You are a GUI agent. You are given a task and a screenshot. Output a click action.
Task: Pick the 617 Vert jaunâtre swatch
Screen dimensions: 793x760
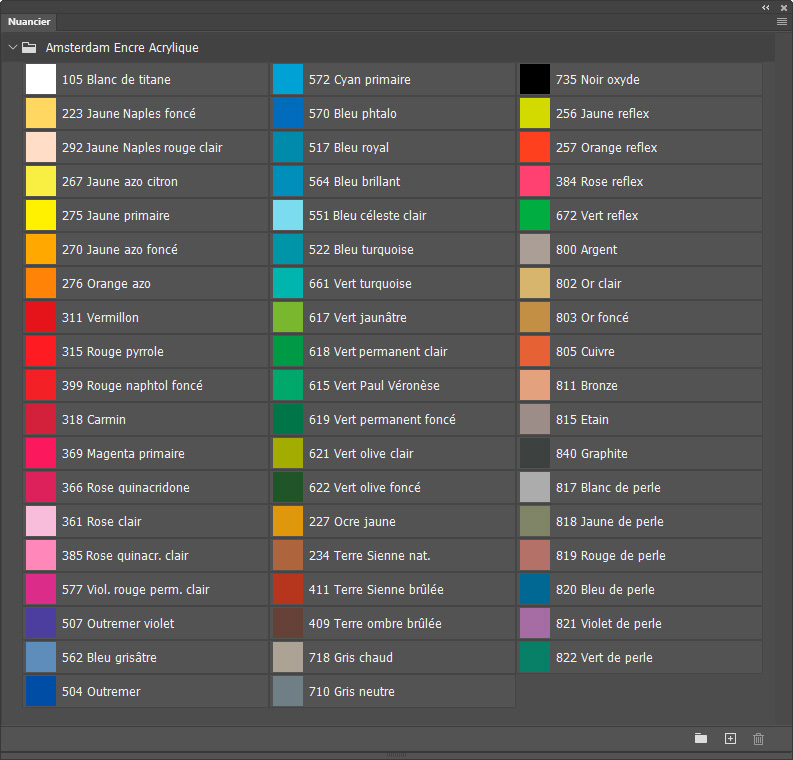click(288, 317)
